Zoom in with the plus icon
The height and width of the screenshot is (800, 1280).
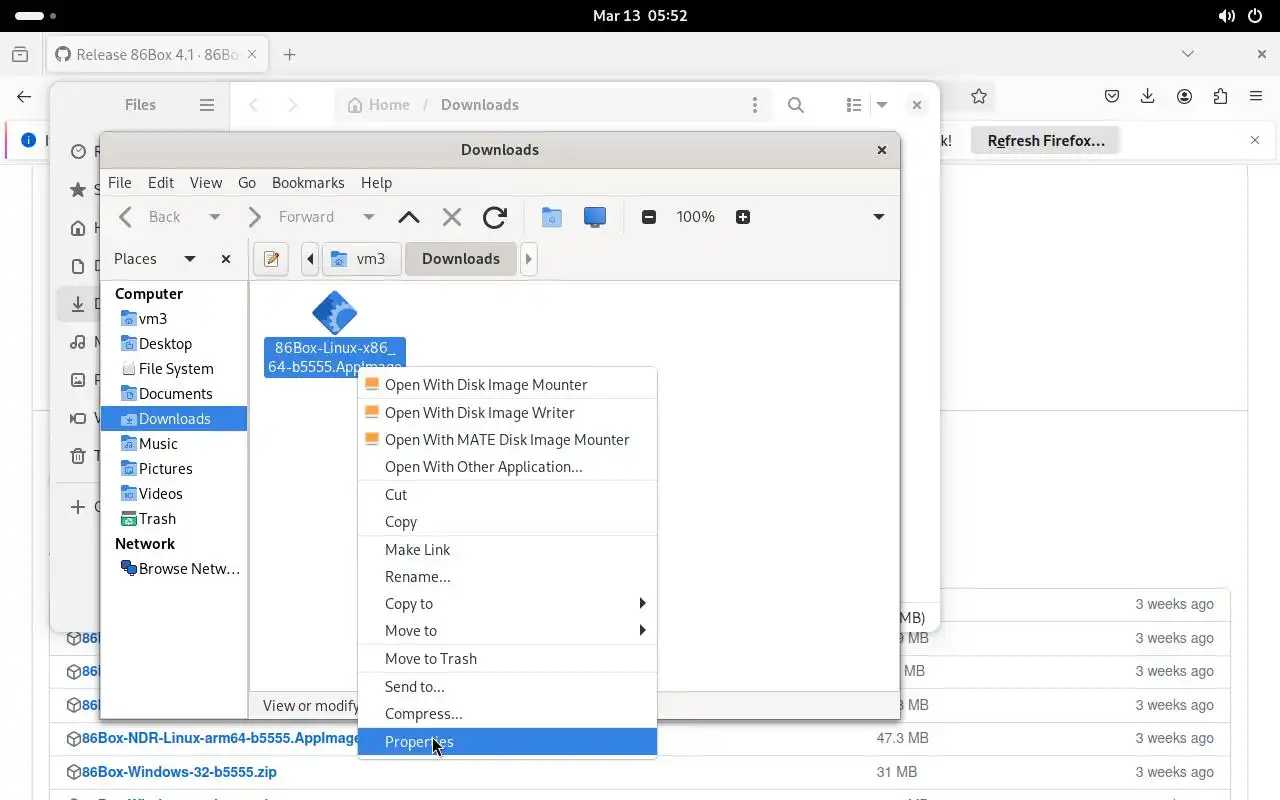(743, 217)
